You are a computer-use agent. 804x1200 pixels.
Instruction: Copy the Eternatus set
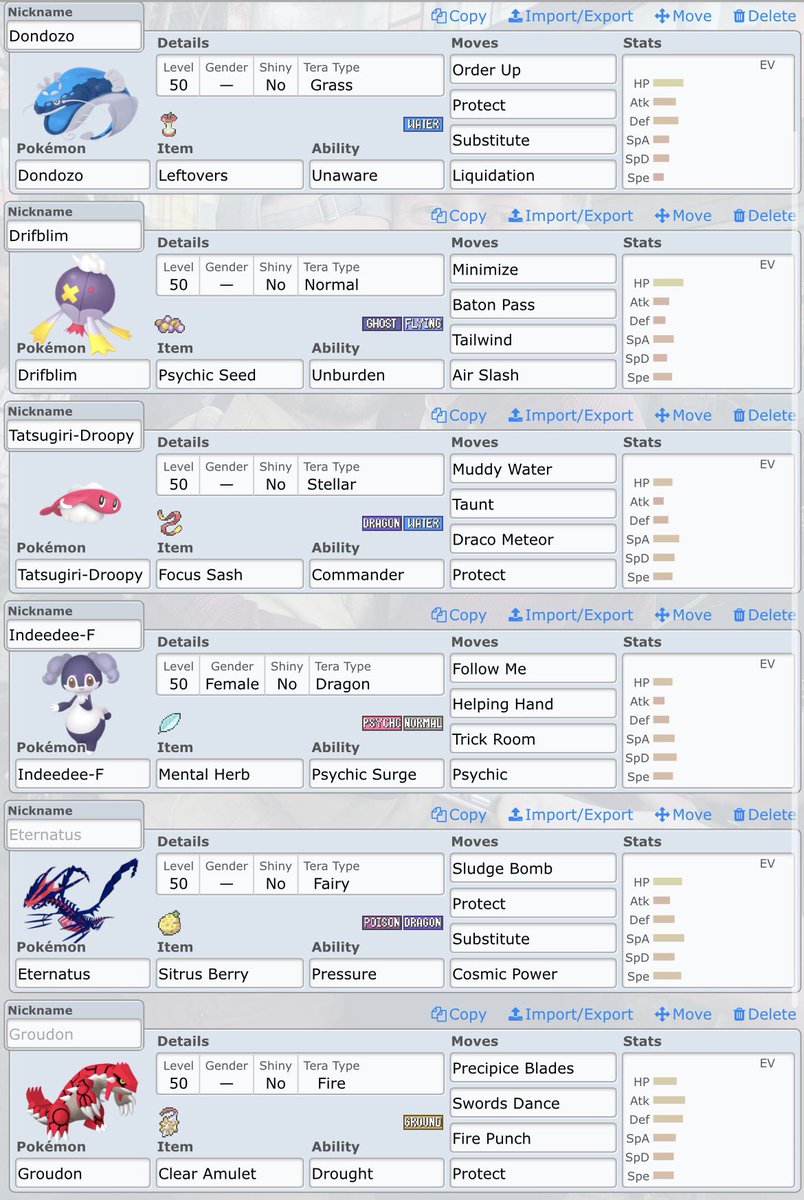click(459, 815)
